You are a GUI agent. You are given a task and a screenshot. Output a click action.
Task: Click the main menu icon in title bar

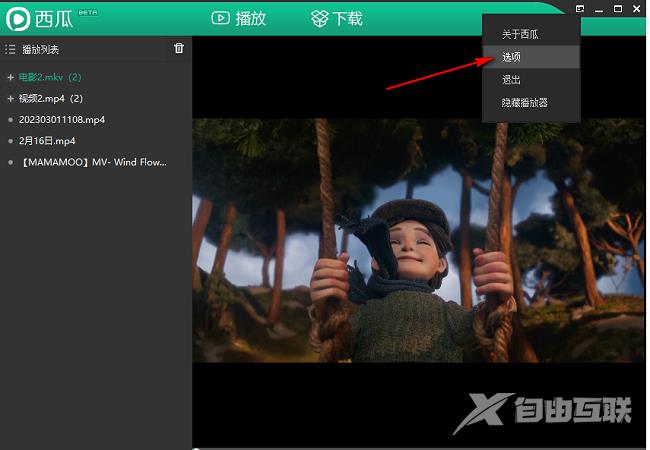pos(580,9)
